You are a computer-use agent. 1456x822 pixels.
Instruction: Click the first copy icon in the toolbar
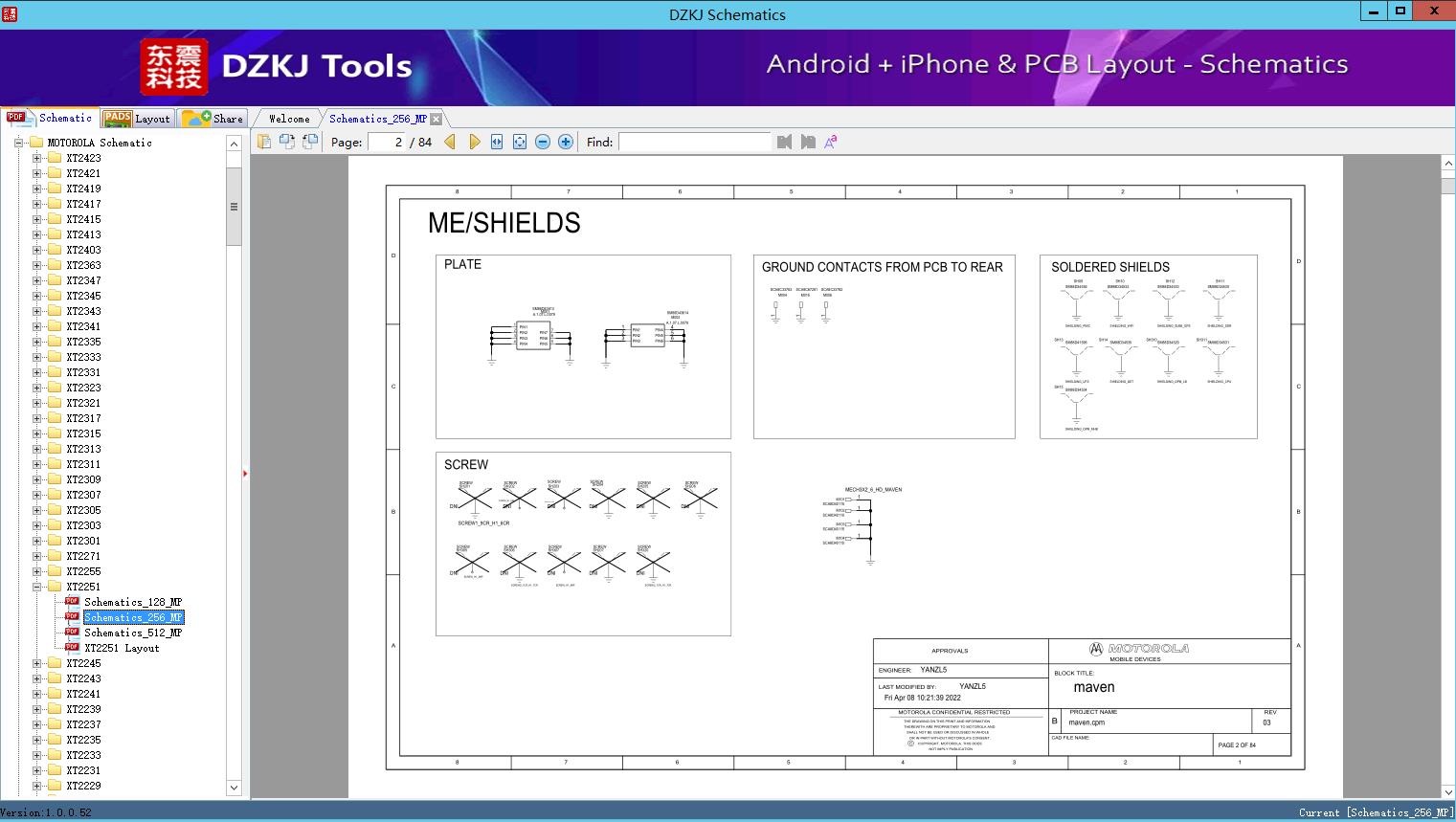(x=263, y=142)
